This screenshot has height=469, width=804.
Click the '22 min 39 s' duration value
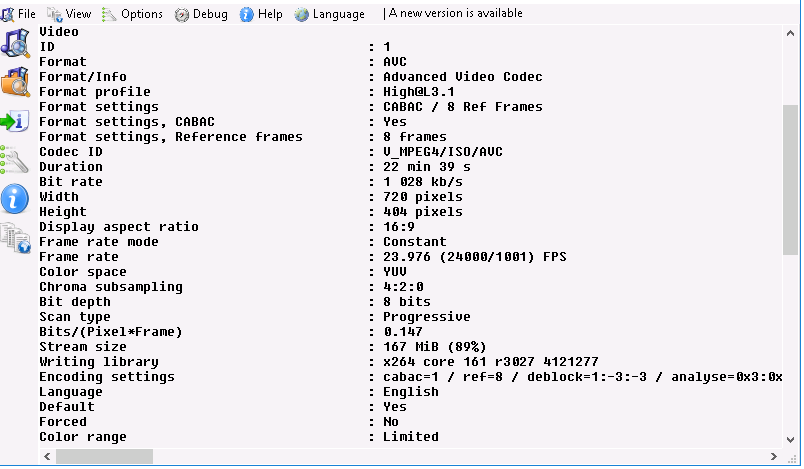coord(427,167)
